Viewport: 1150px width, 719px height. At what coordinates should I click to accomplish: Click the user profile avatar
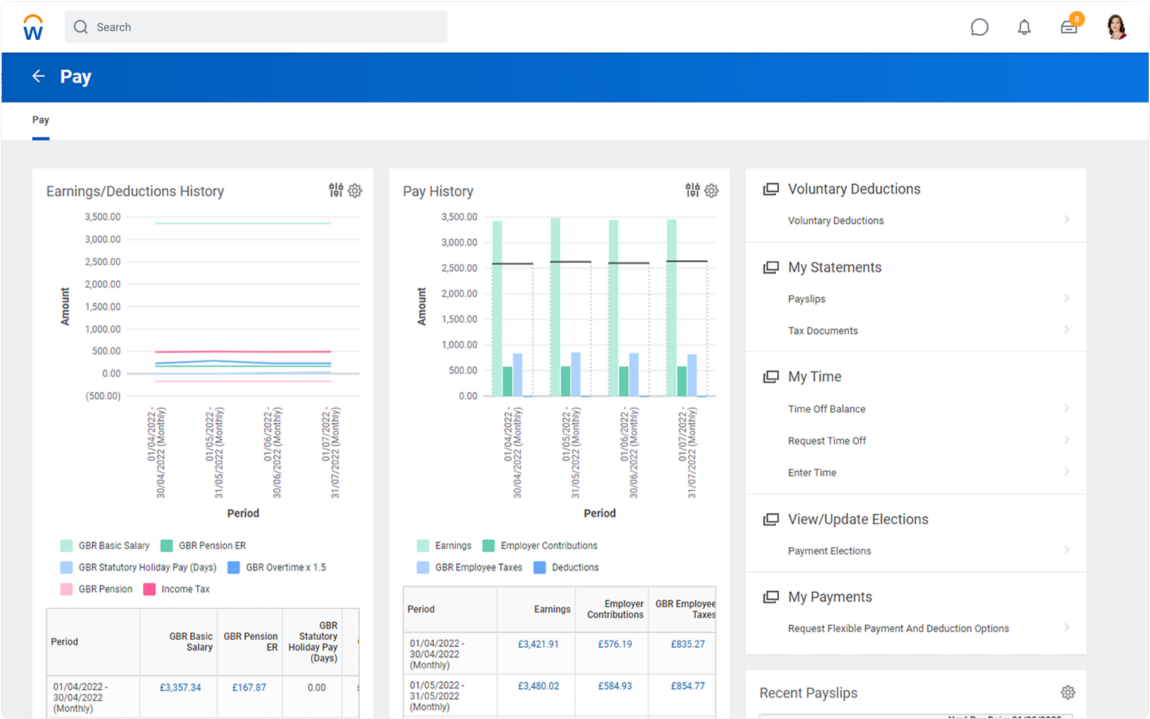(1116, 27)
